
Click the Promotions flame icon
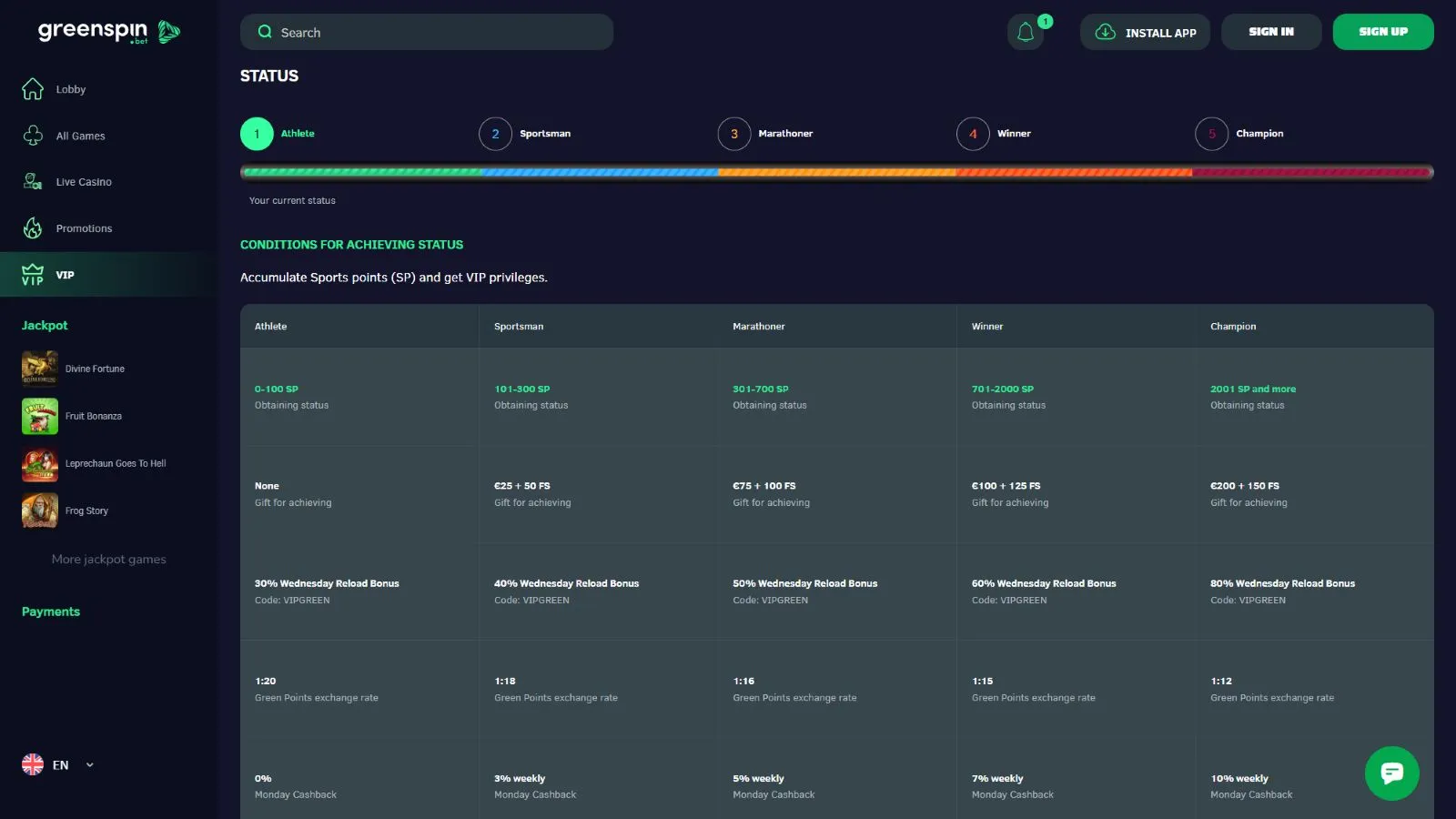tap(33, 228)
